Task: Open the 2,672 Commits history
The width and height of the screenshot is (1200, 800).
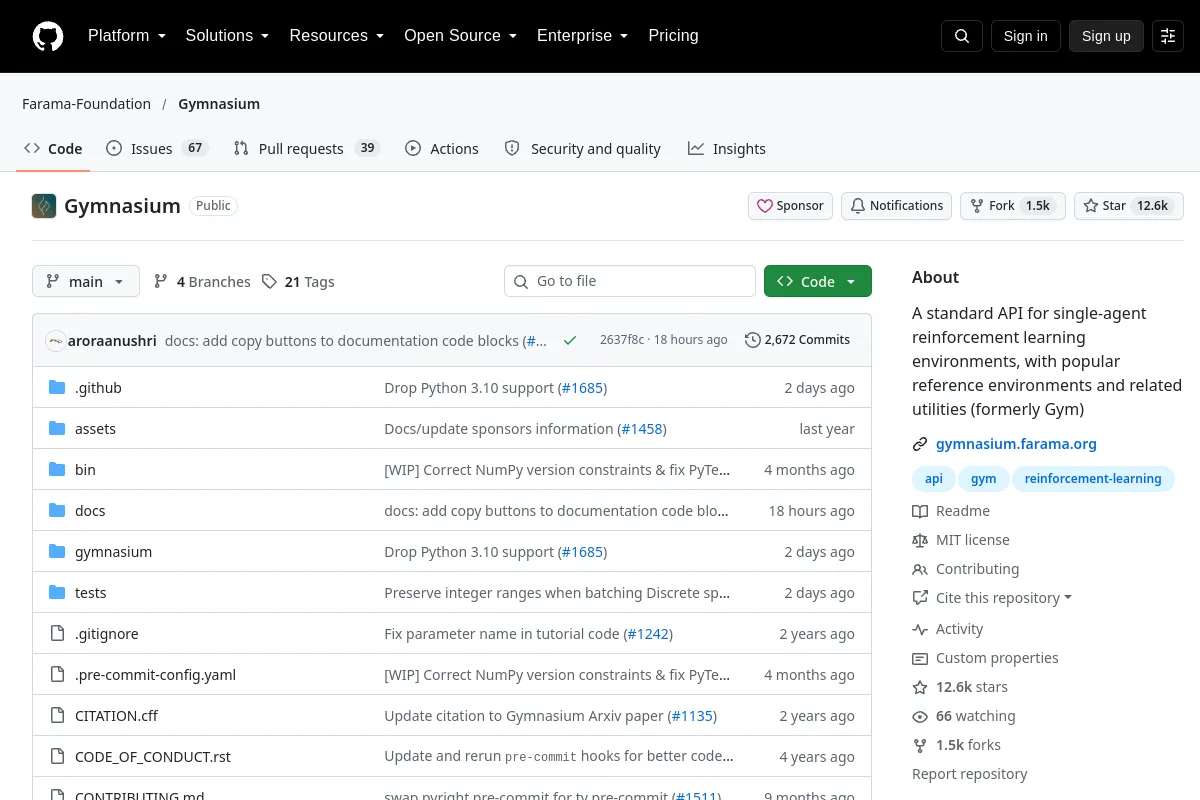Action: [798, 340]
